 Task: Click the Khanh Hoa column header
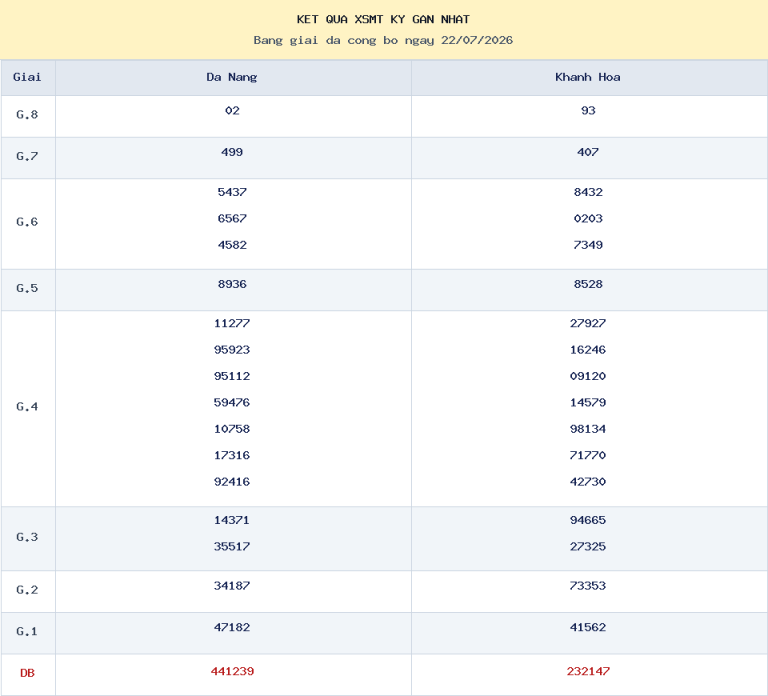pos(588,77)
